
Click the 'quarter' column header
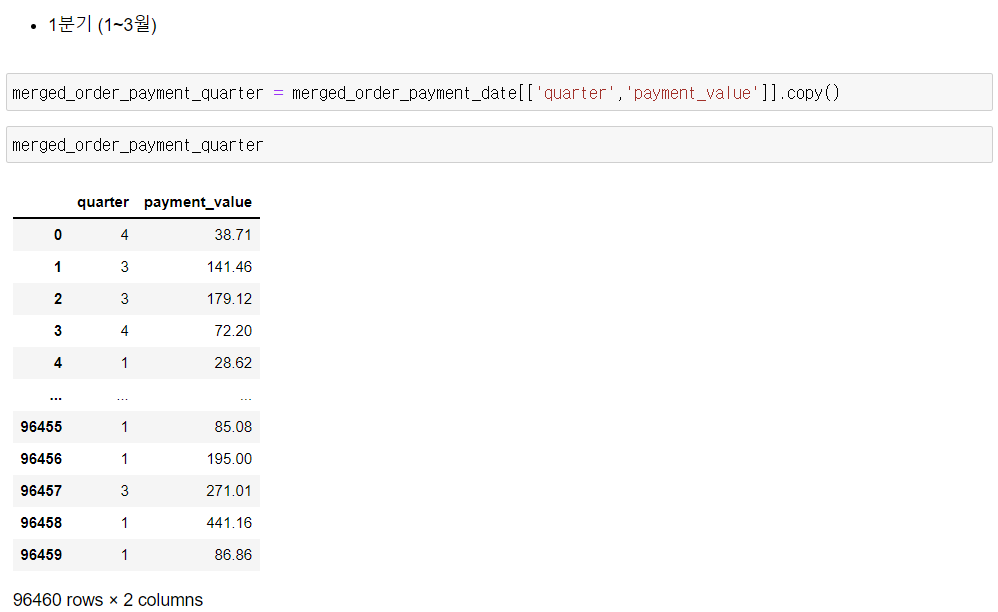click(103, 202)
